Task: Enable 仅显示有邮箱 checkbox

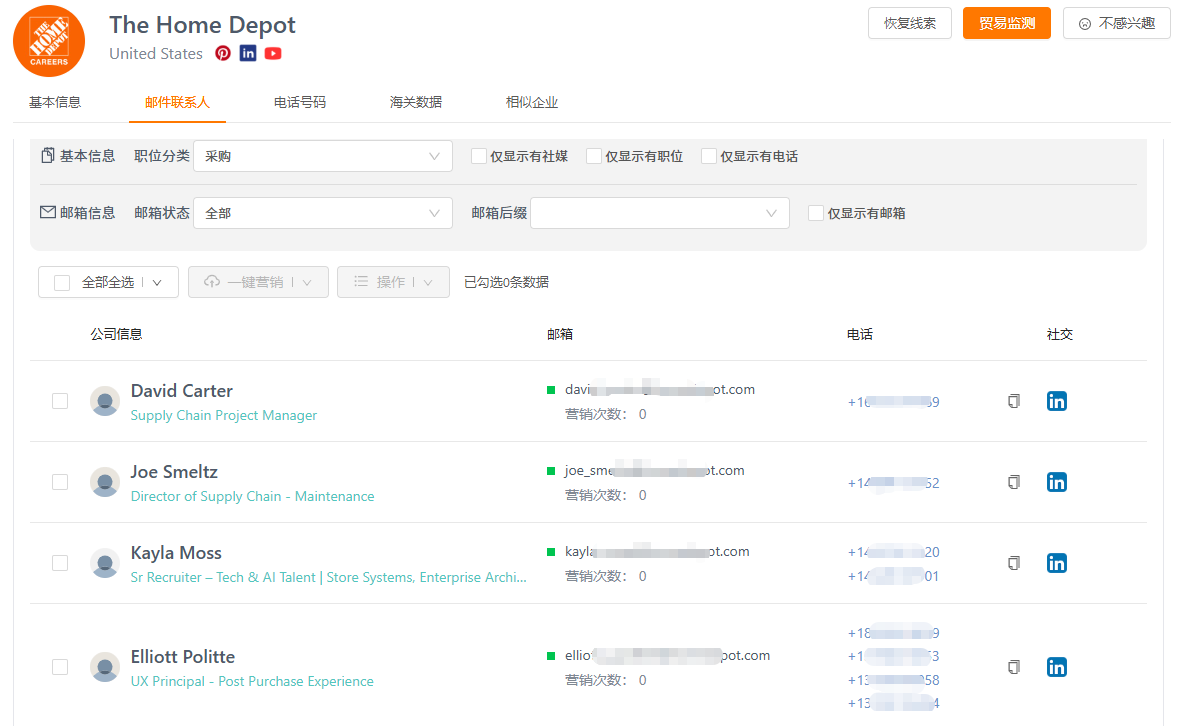Action: (816, 213)
